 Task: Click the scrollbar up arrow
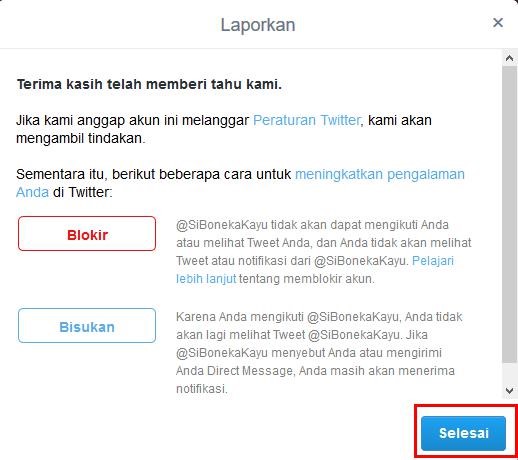click(509, 58)
